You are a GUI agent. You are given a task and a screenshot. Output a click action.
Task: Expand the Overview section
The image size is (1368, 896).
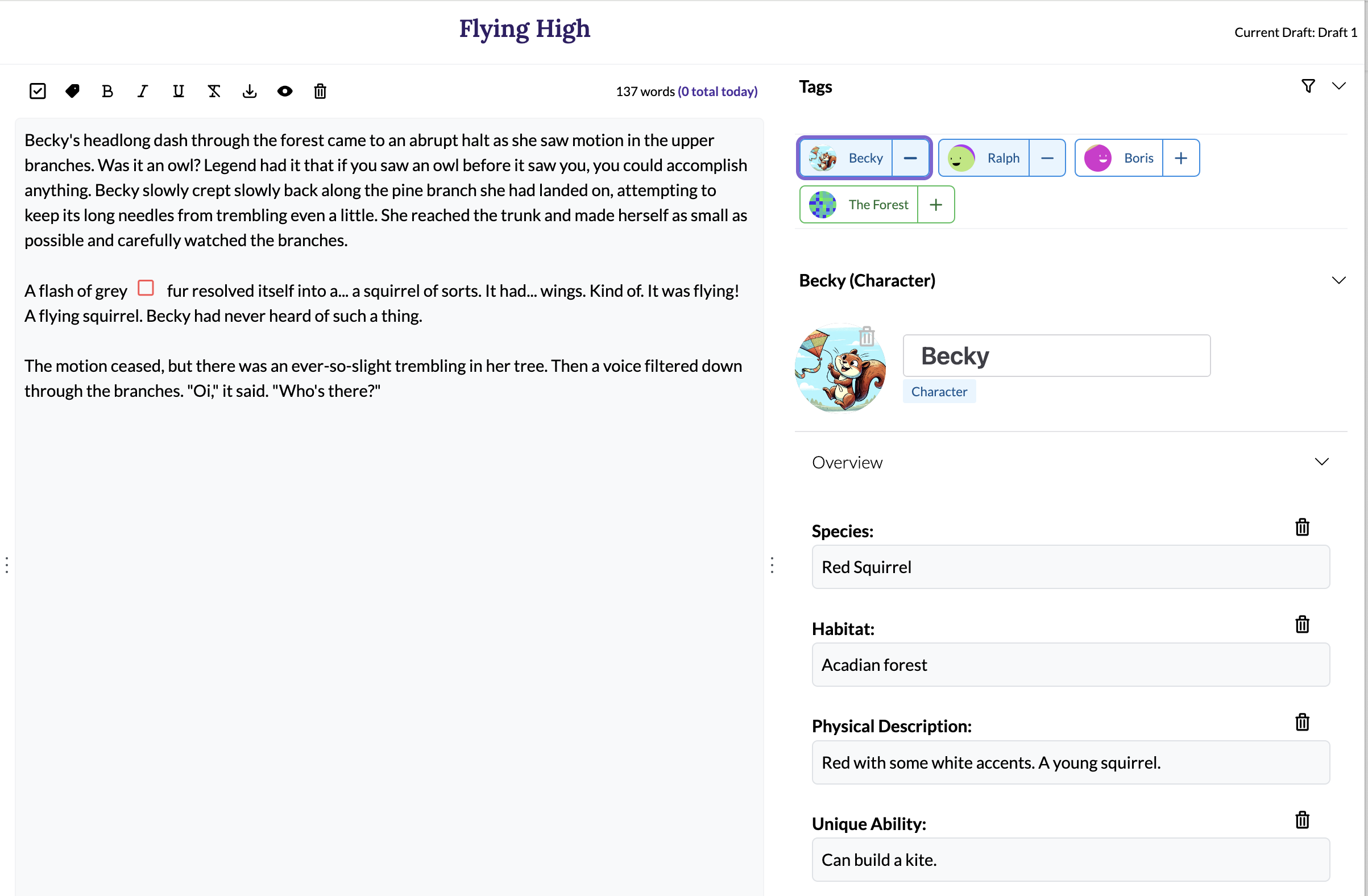coord(1322,462)
